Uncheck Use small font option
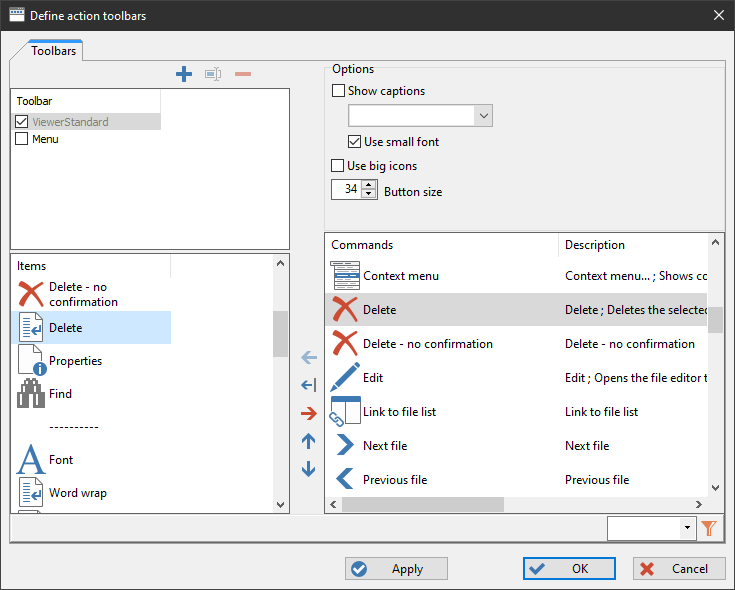This screenshot has width=735, height=590. click(354, 142)
